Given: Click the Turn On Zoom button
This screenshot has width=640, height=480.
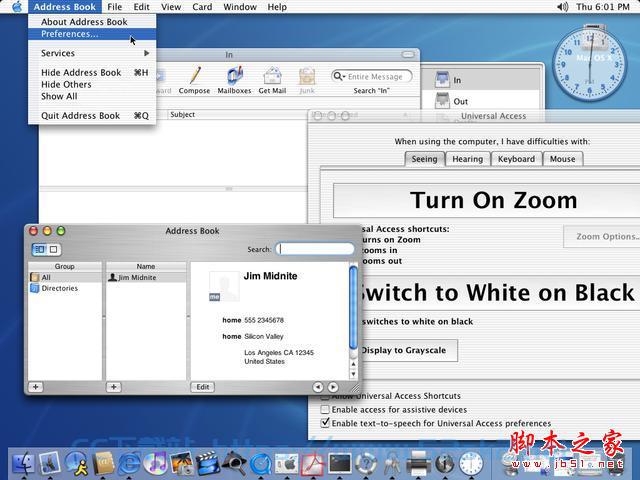Looking at the screenshot, I should pyautogui.click(x=487, y=200).
